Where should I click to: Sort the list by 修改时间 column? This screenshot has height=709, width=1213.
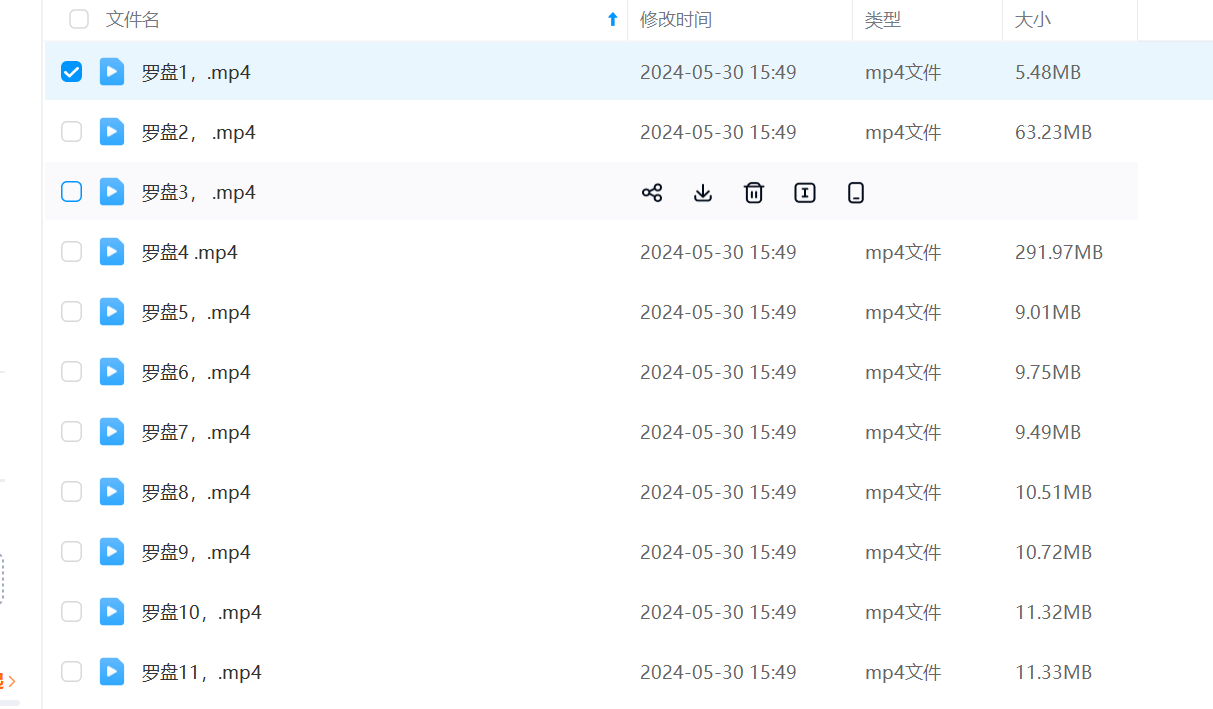click(676, 20)
